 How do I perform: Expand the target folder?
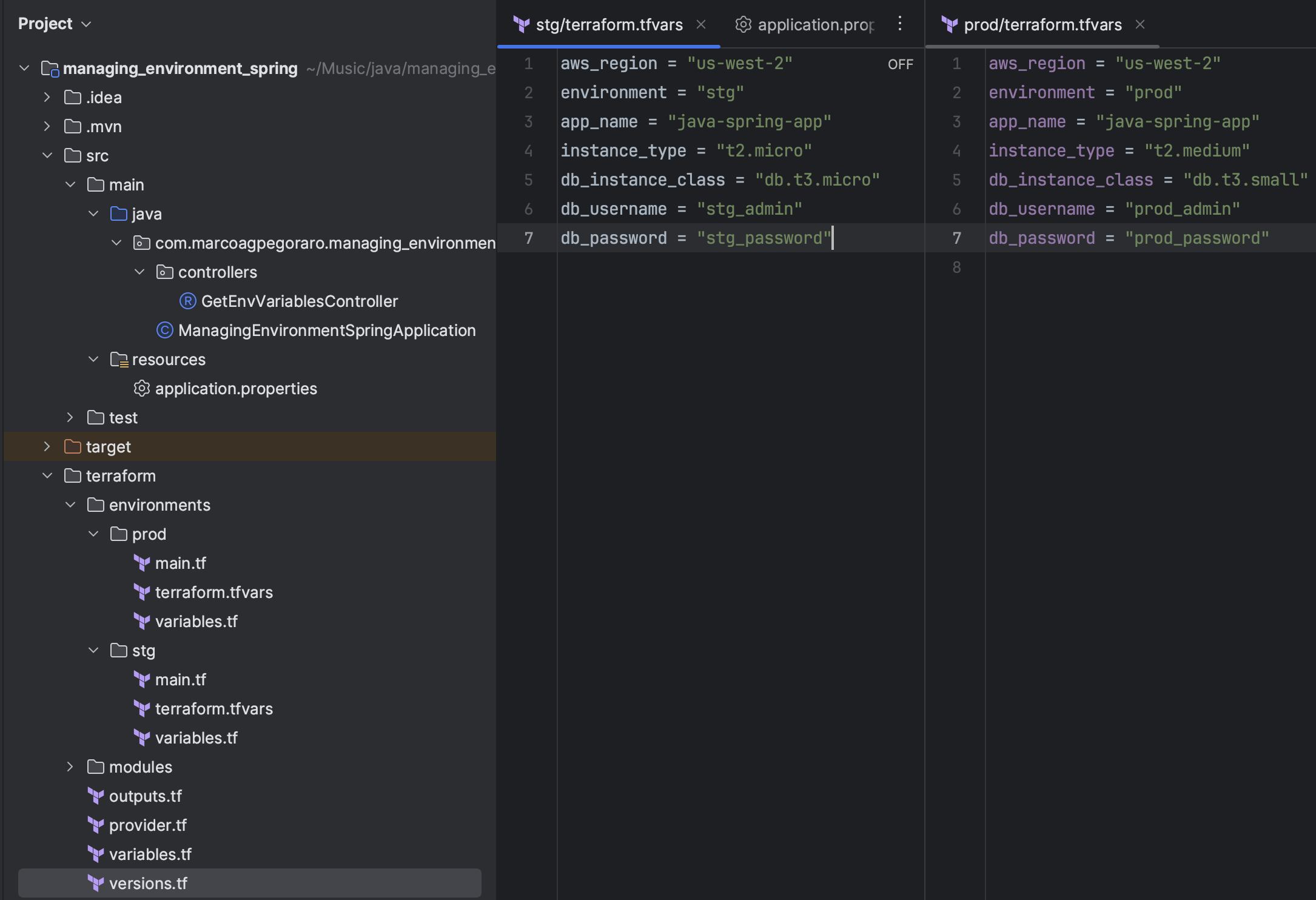[47, 446]
